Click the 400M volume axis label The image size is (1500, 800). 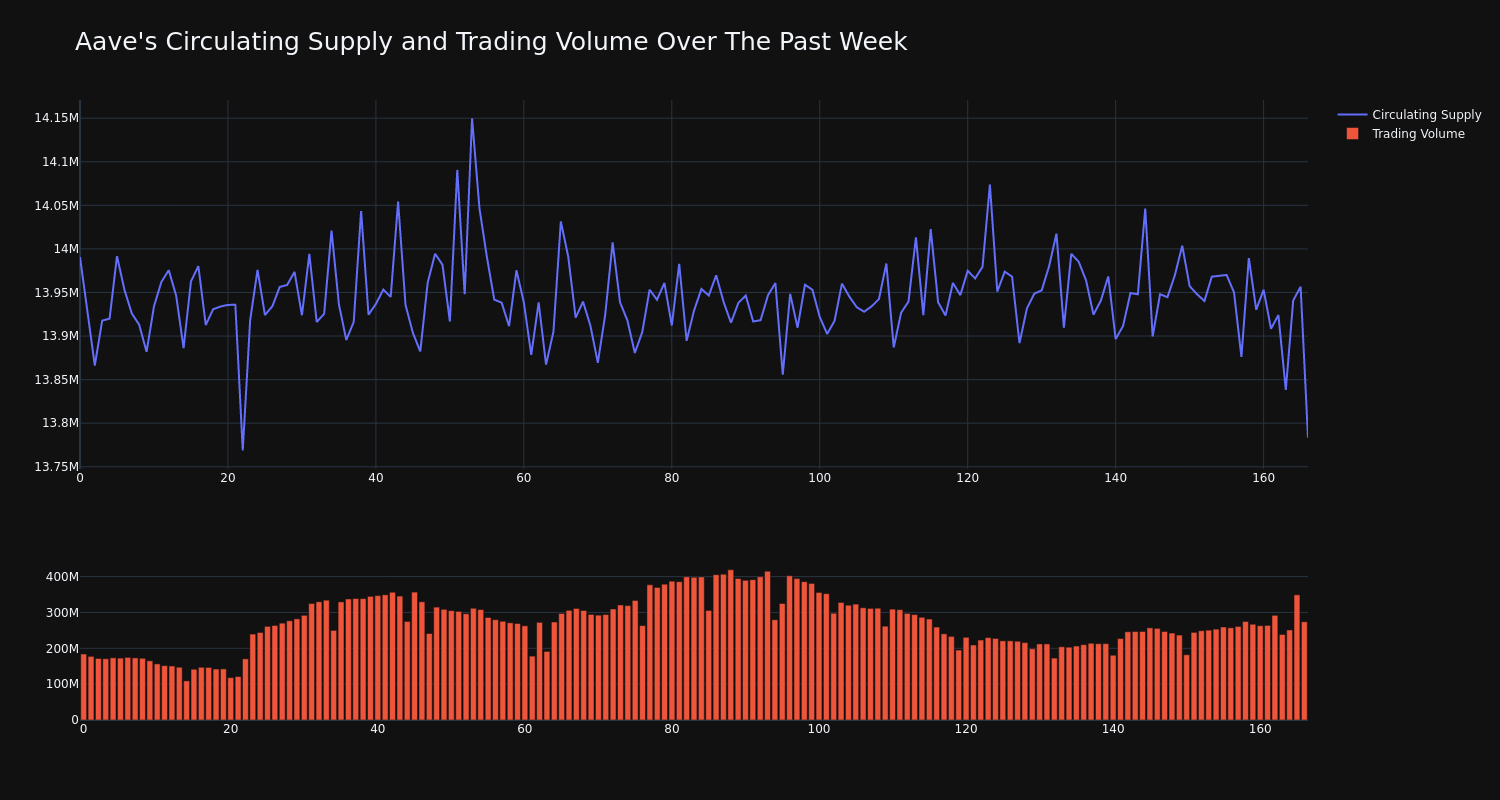click(x=61, y=577)
